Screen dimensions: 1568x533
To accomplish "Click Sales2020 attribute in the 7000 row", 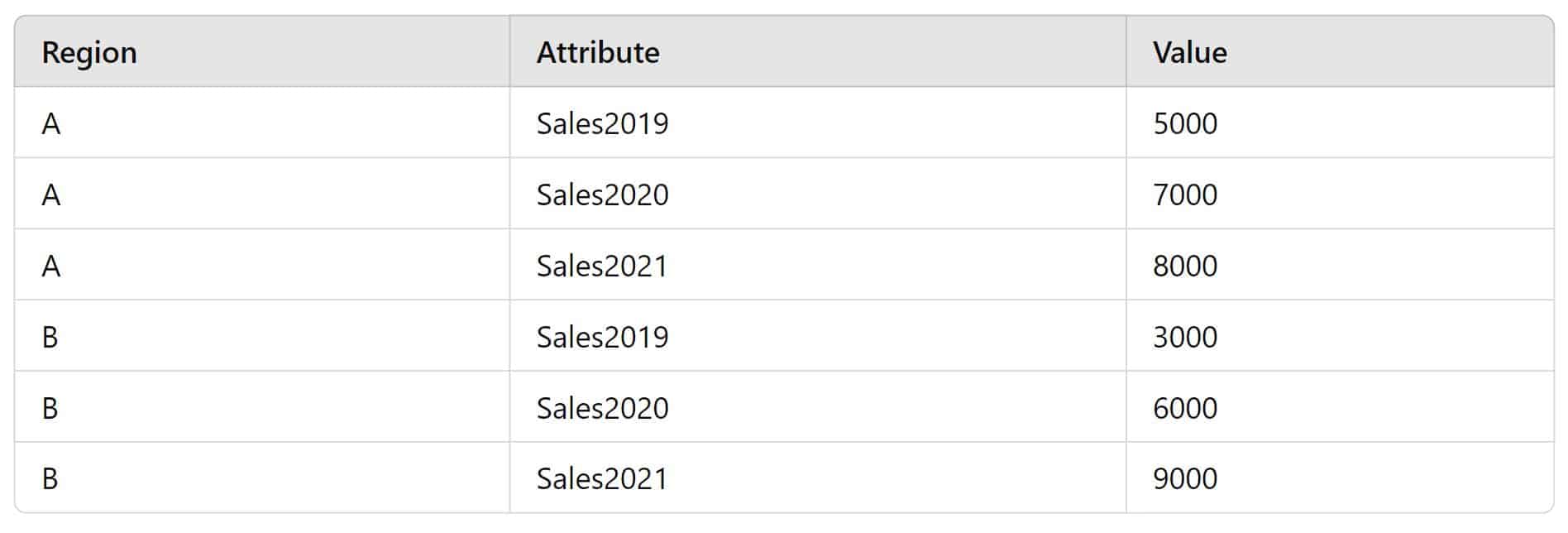I will tap(818, 194).
